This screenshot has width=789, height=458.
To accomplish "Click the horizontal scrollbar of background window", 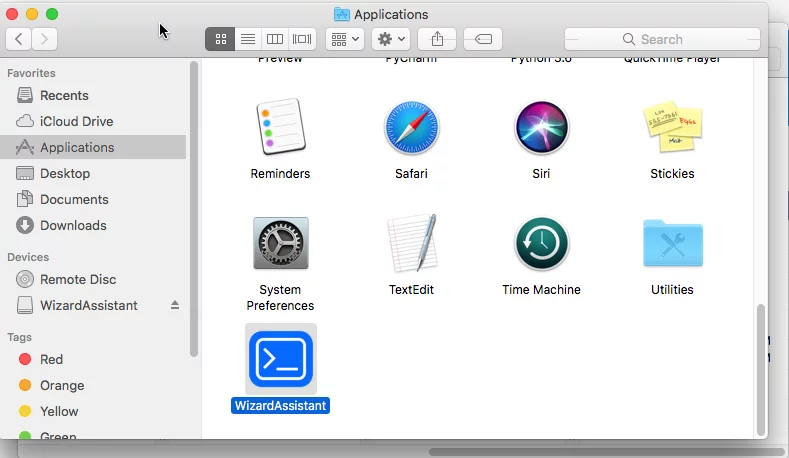I will click(x=608, y=452).
